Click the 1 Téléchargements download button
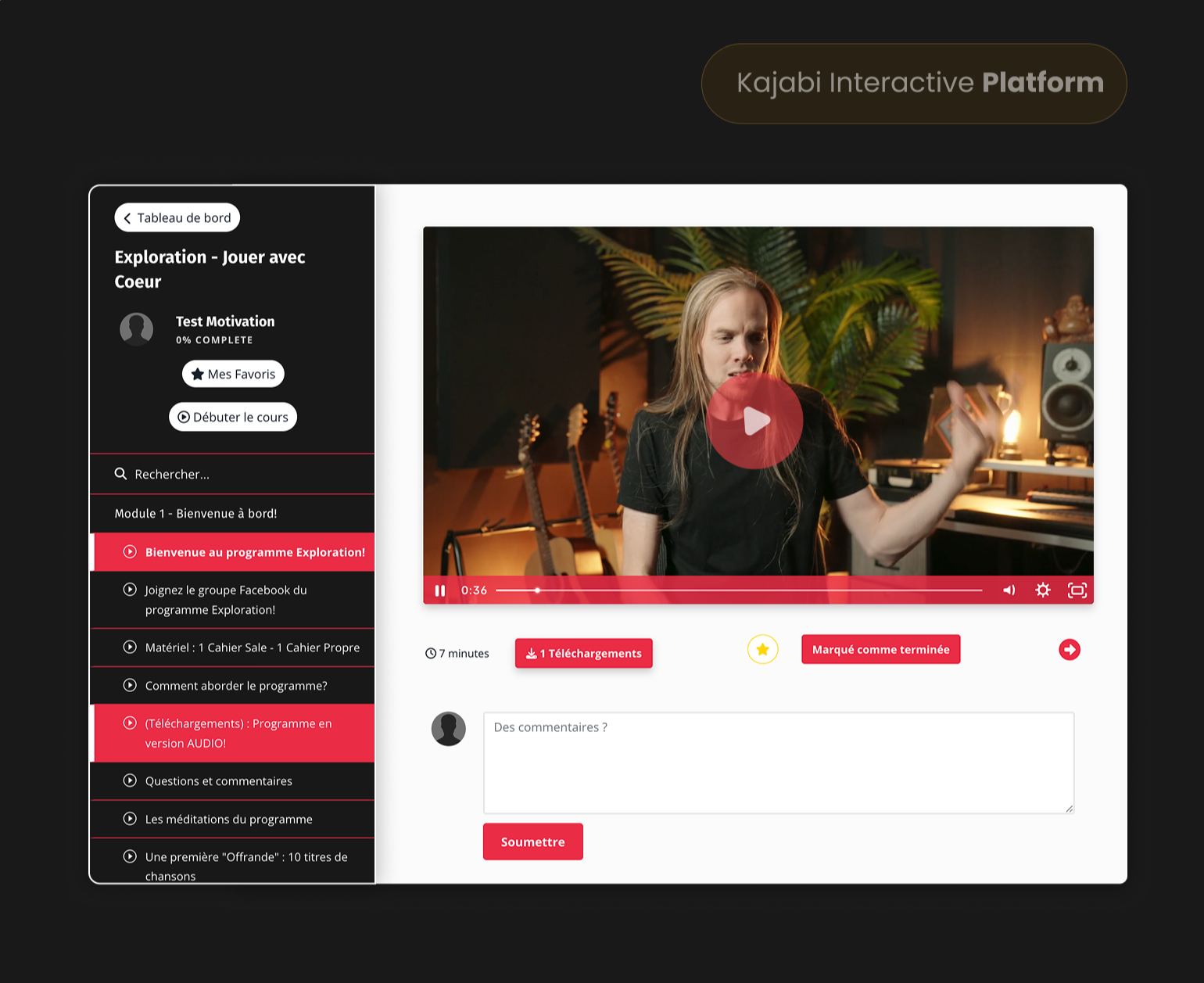1204x983 pixels. click(584, 654)
